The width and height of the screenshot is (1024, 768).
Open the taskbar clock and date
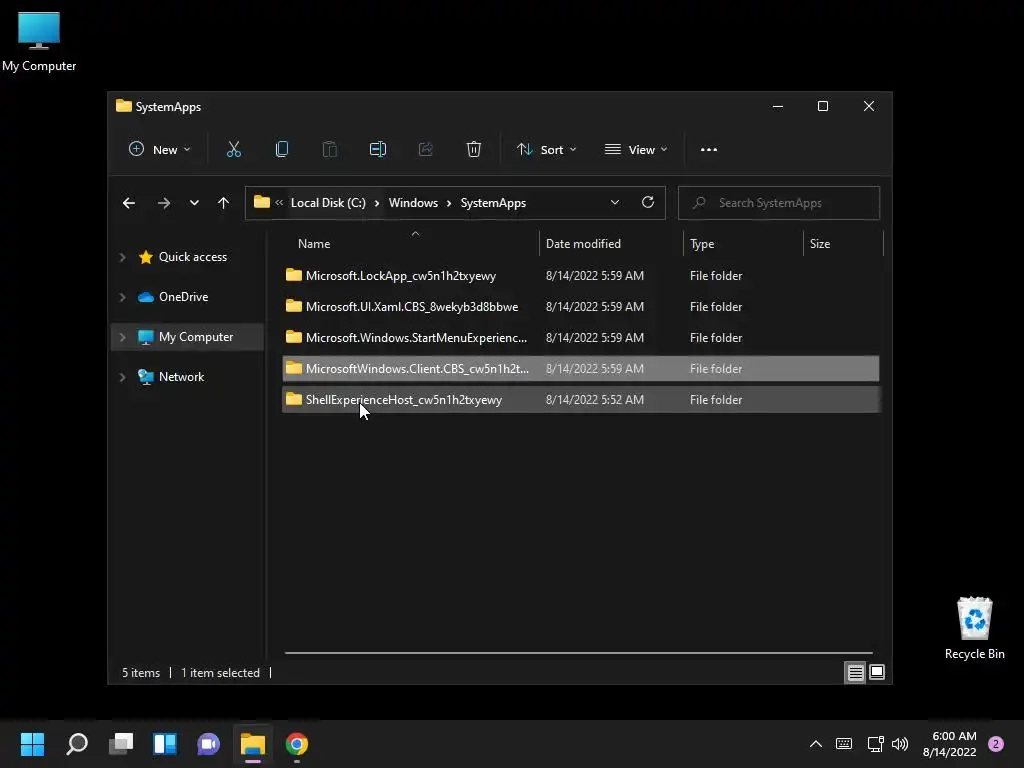[950, 744]
